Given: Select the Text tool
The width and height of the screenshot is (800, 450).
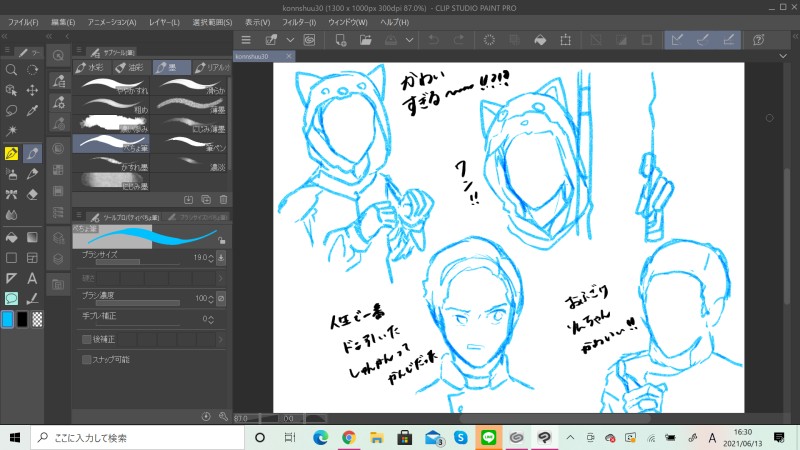Looking at the screenshot, I should pyautogui.click(x=32, y=278).
